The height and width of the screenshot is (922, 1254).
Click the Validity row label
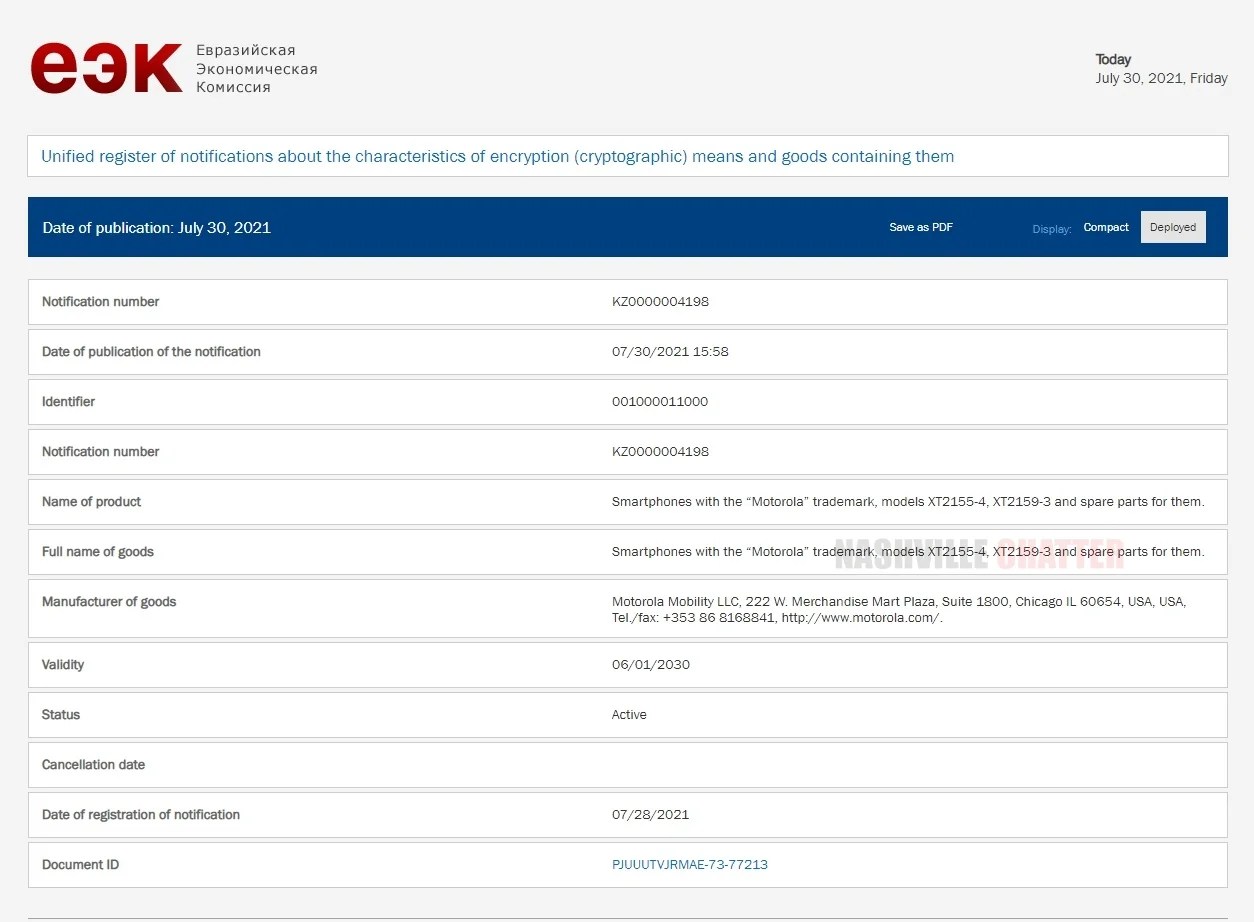tap(63, 664)
